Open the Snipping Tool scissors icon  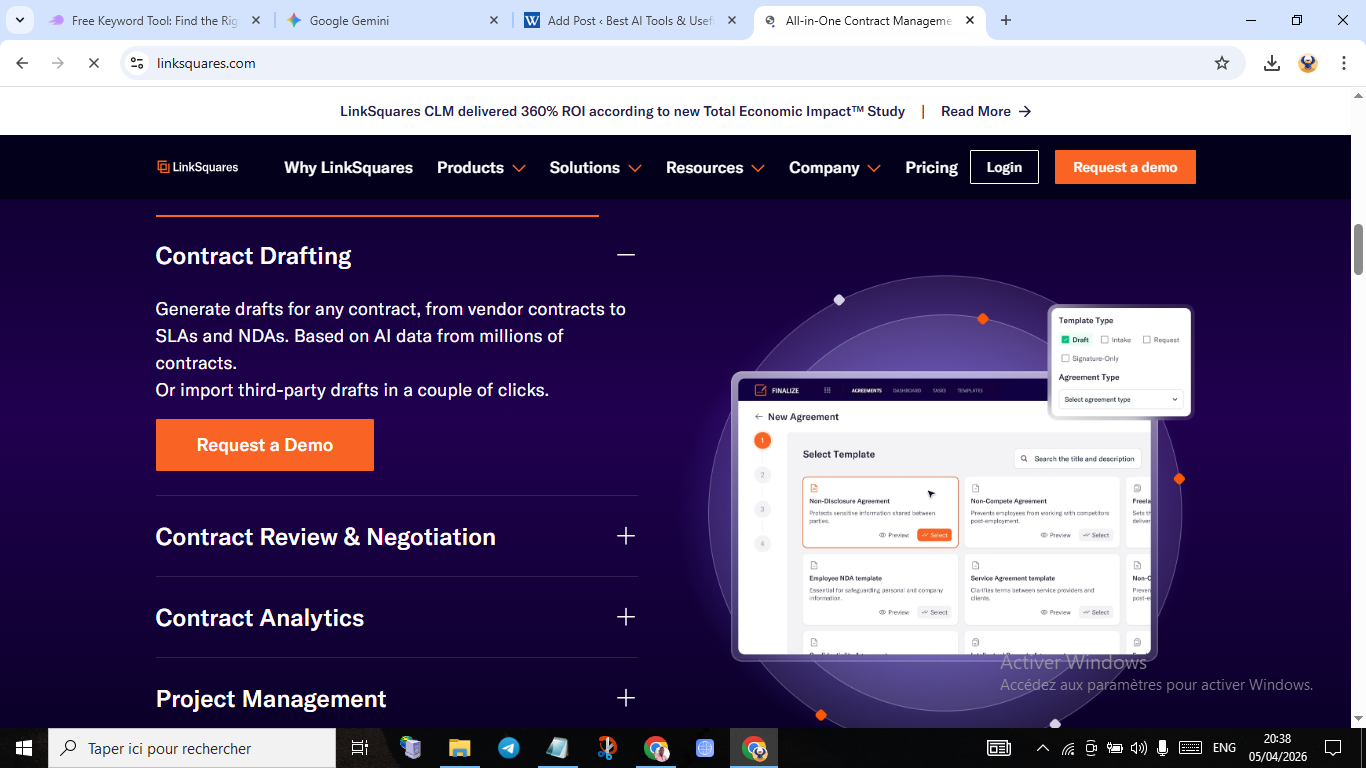coord(606,748)
